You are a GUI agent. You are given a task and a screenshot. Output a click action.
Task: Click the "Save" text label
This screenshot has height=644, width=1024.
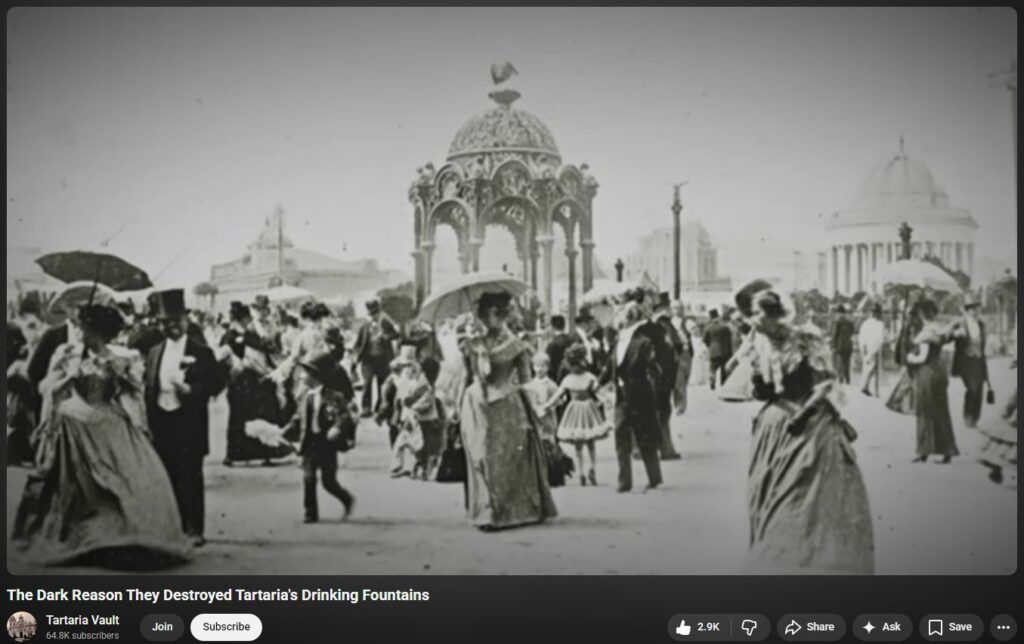click(960, 627)
